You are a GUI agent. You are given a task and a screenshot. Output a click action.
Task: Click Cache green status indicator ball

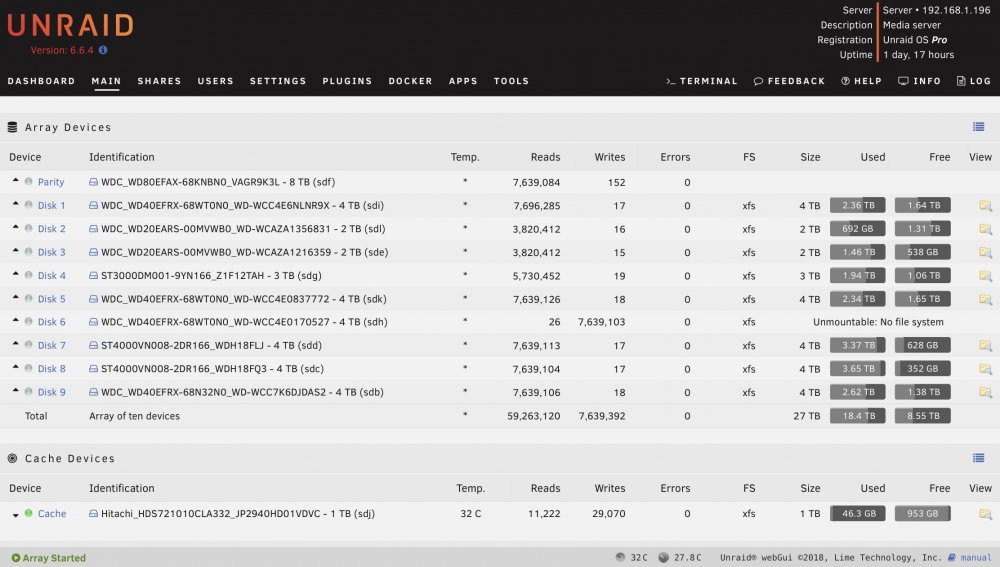coord(29,513)
